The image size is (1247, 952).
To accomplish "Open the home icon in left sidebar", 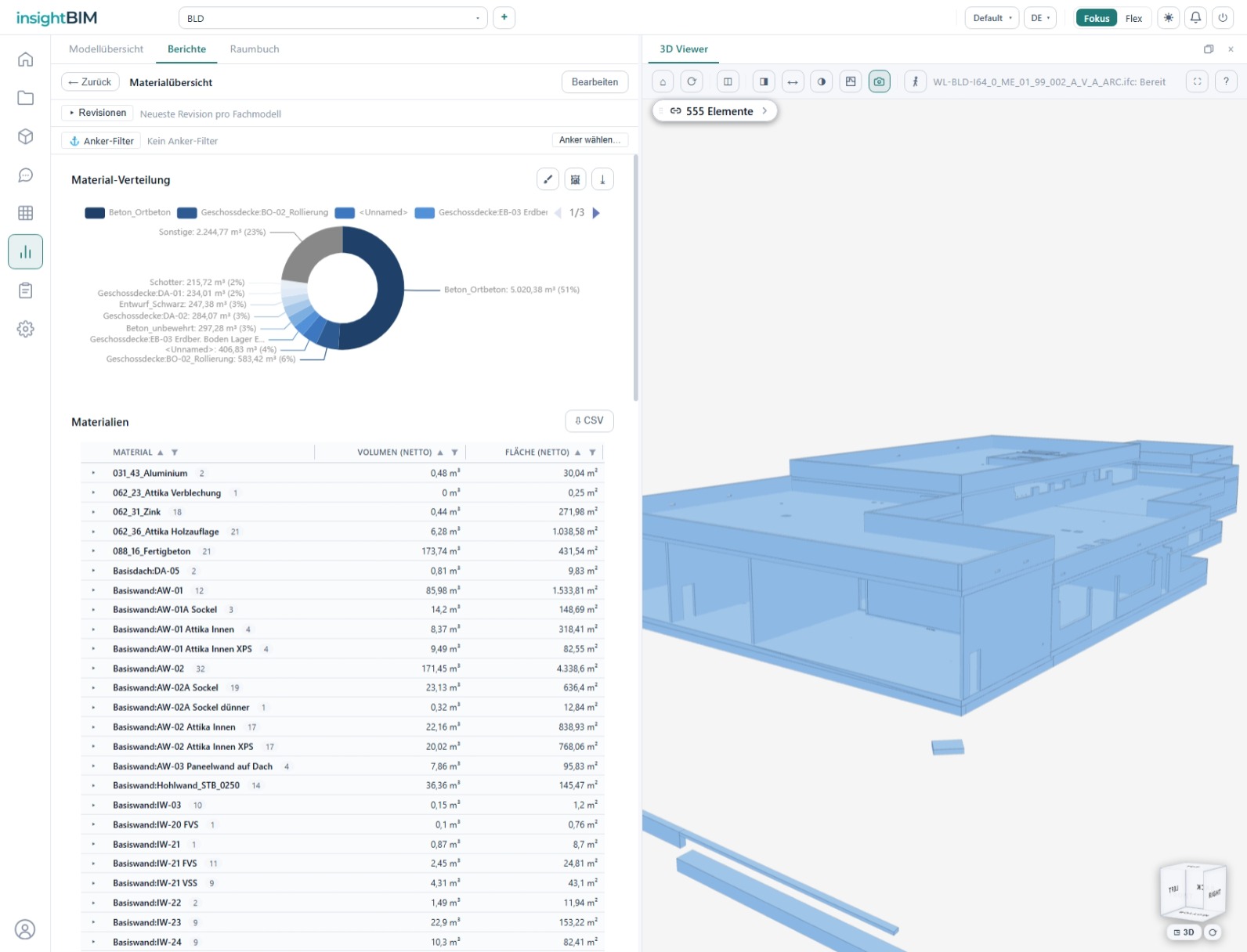I will pyautogui.click(x=25, y=59).
